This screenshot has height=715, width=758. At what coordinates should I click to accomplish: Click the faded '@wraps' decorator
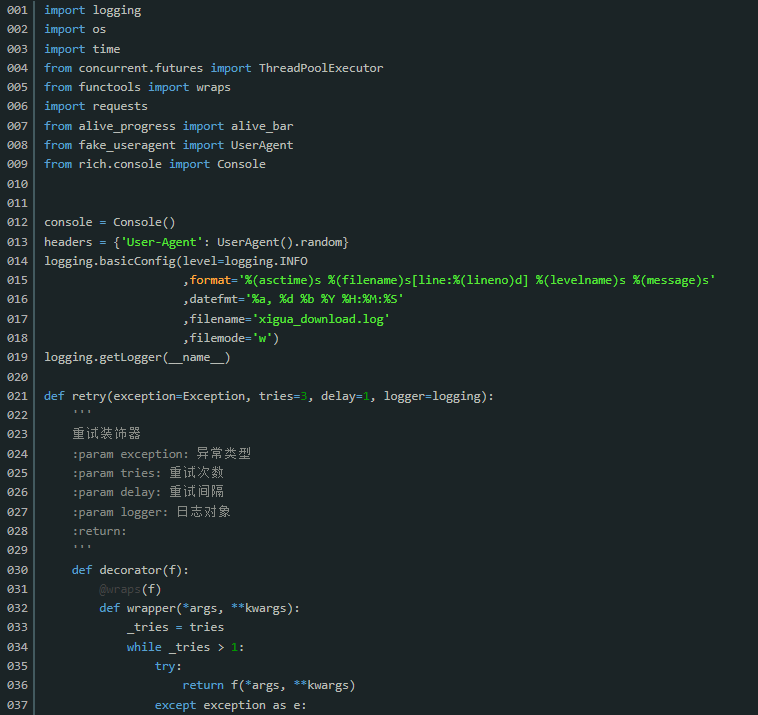120,589
